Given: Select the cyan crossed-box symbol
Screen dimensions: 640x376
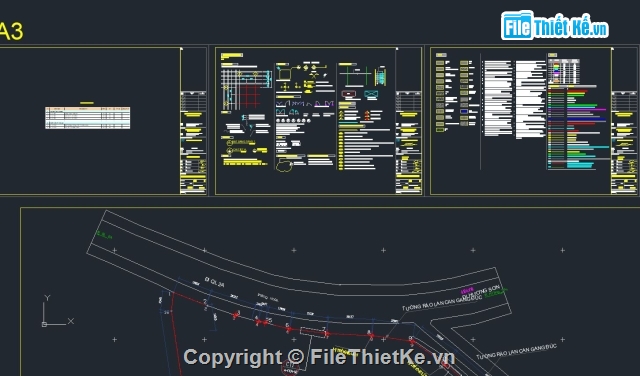Looking at the screenshot, I should 371,94.
